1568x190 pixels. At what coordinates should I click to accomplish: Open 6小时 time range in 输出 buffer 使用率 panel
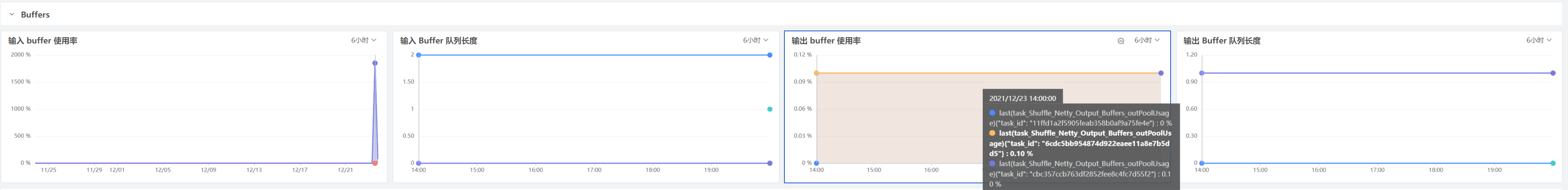1147,40
